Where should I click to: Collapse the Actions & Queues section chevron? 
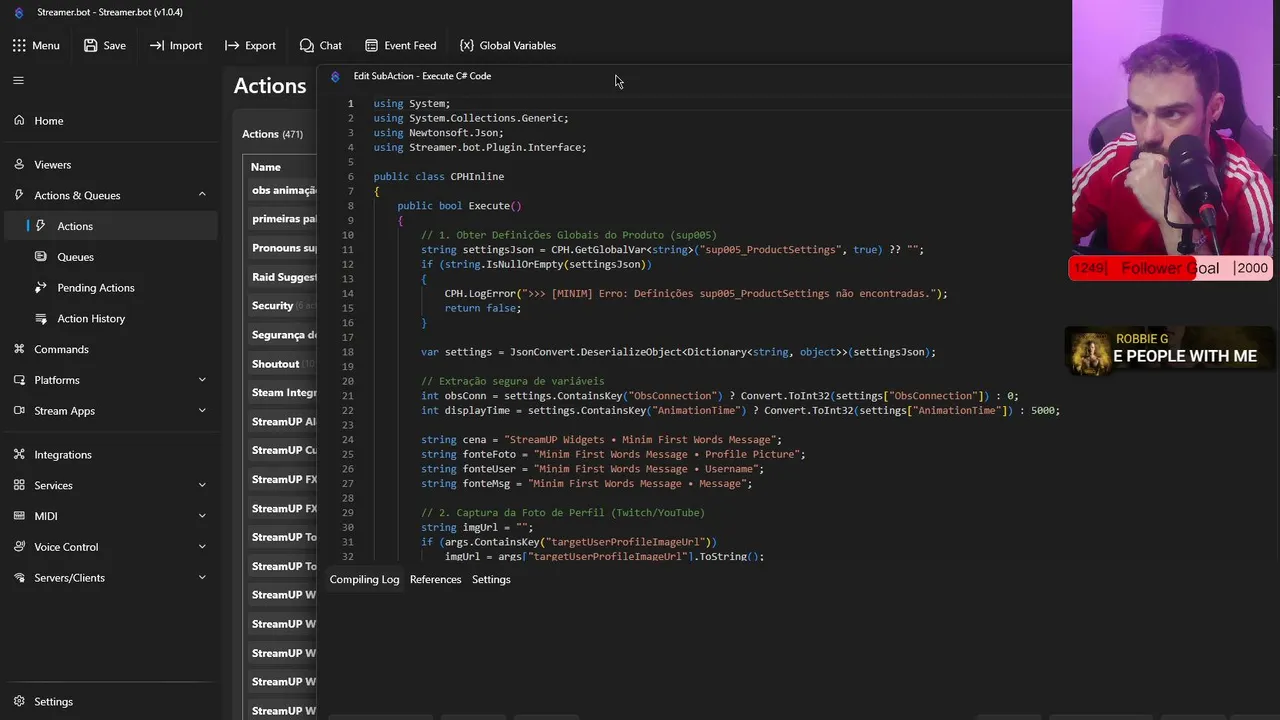point(202,195)
